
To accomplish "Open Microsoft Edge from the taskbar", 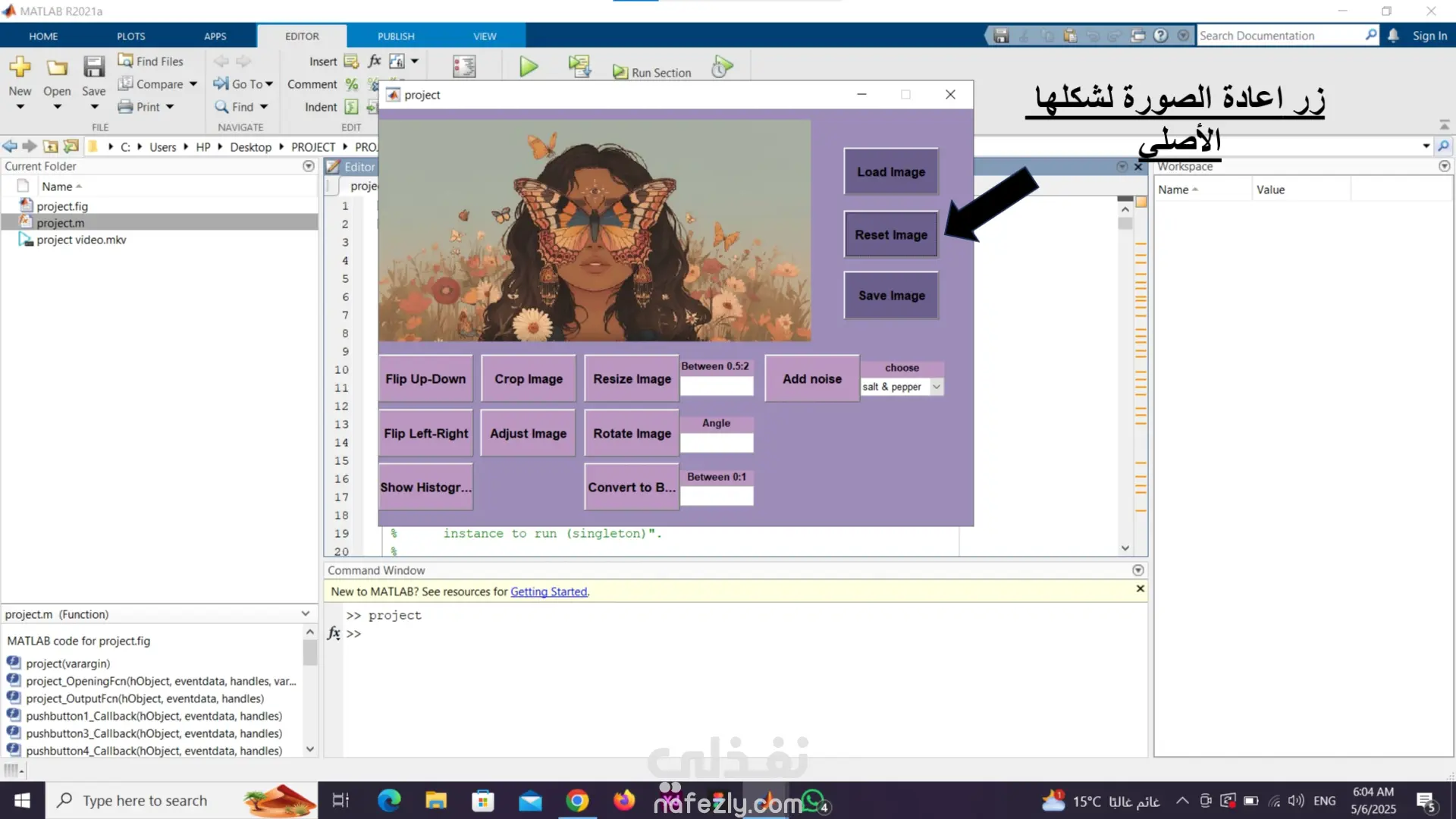I will (x=389, y=801).
